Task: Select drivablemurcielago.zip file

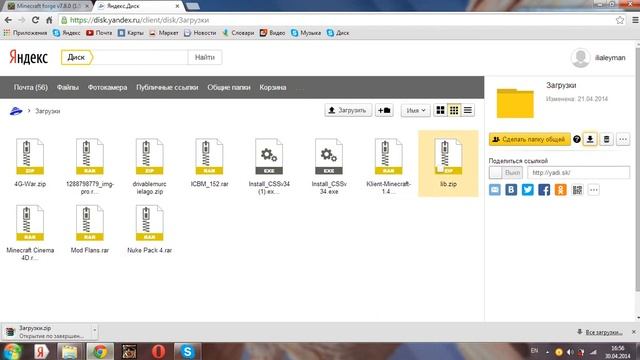Action: pyautogui.click(x=149, y=166)
